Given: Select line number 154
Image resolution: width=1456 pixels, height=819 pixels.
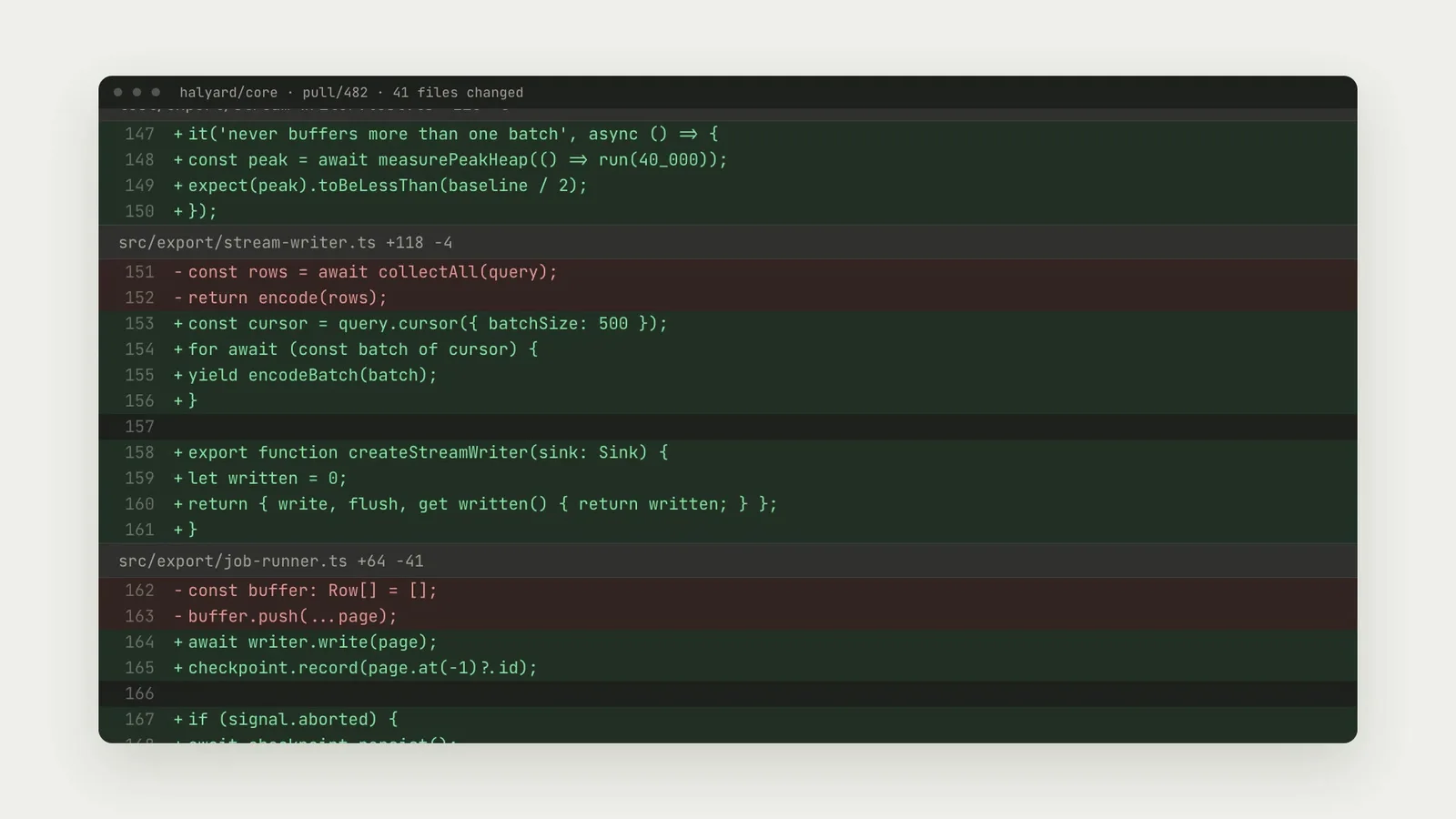Looking at the screenshot, I should 139,349.
